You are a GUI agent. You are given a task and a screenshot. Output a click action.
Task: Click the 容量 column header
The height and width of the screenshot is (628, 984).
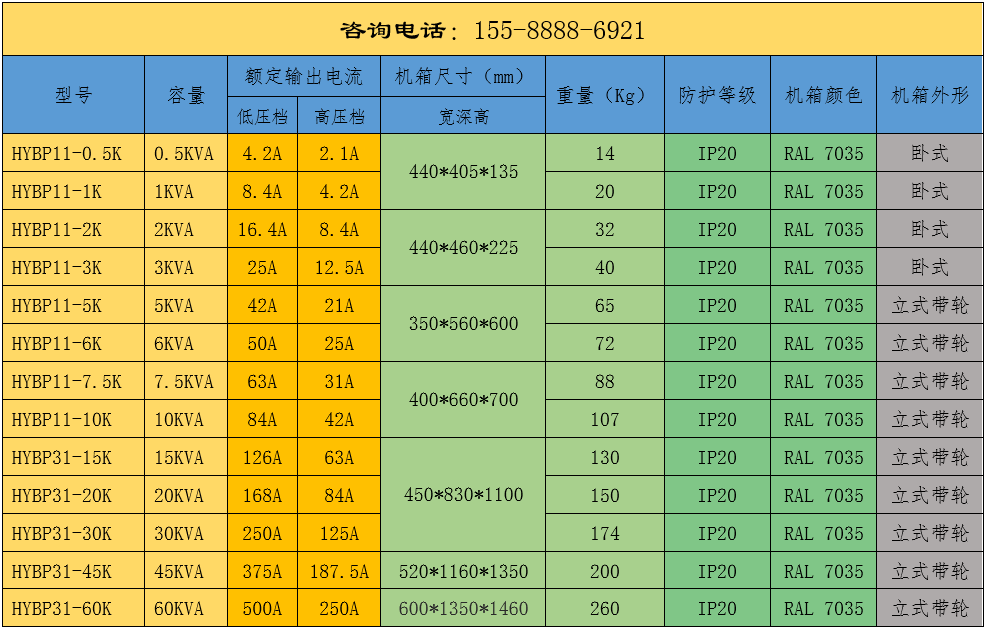(185, 94)
